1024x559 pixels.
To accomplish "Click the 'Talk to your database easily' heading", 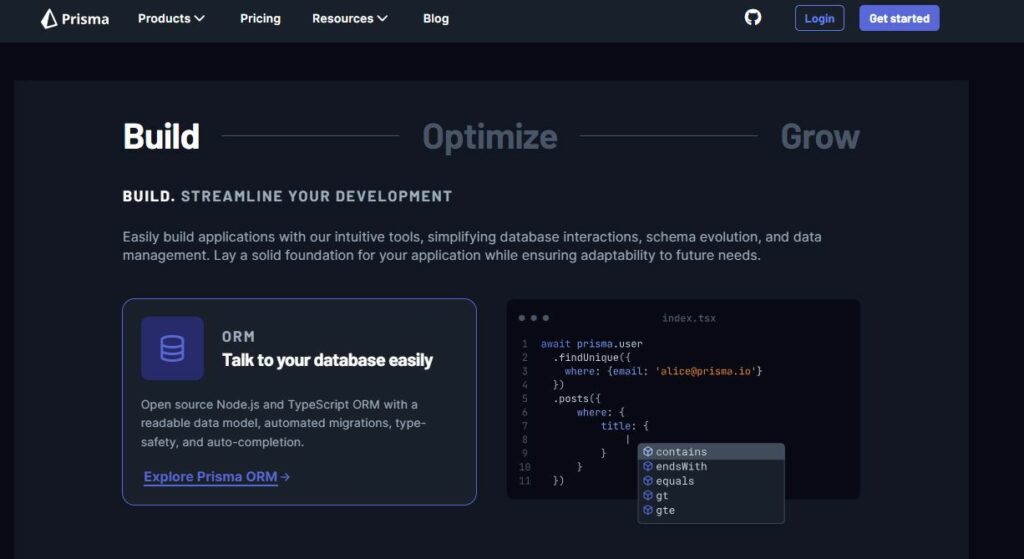I will pos(327,360).
